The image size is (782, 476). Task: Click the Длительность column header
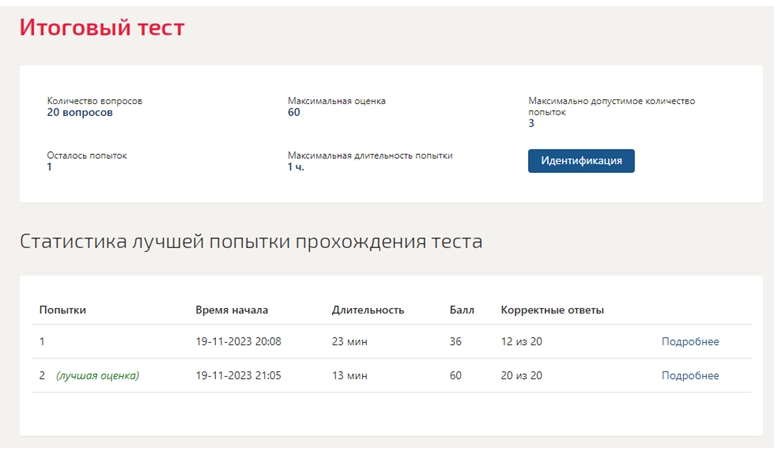(368, 310)
